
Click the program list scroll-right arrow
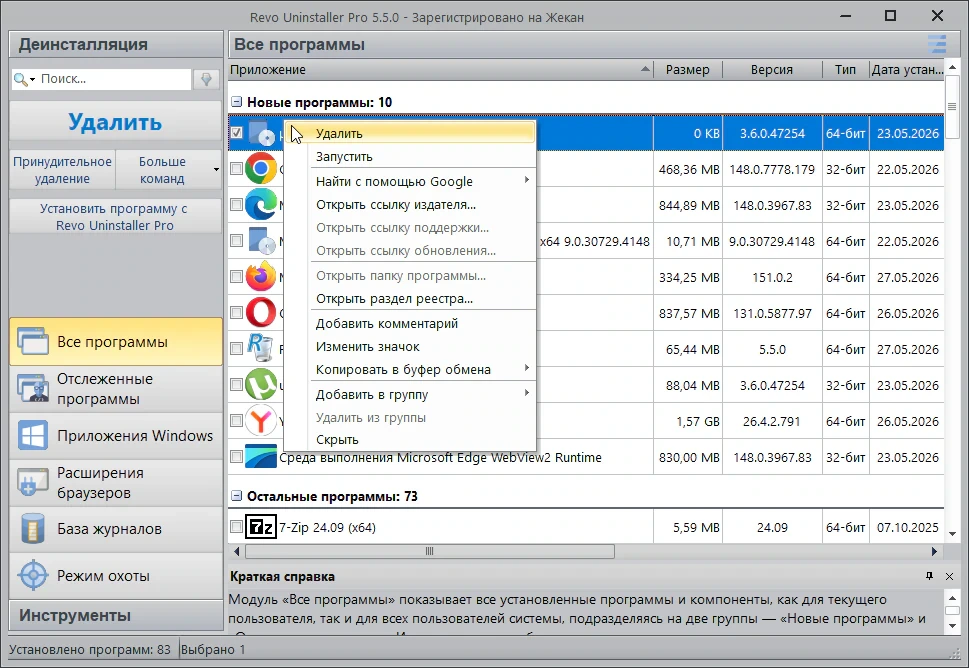point(934,551)
